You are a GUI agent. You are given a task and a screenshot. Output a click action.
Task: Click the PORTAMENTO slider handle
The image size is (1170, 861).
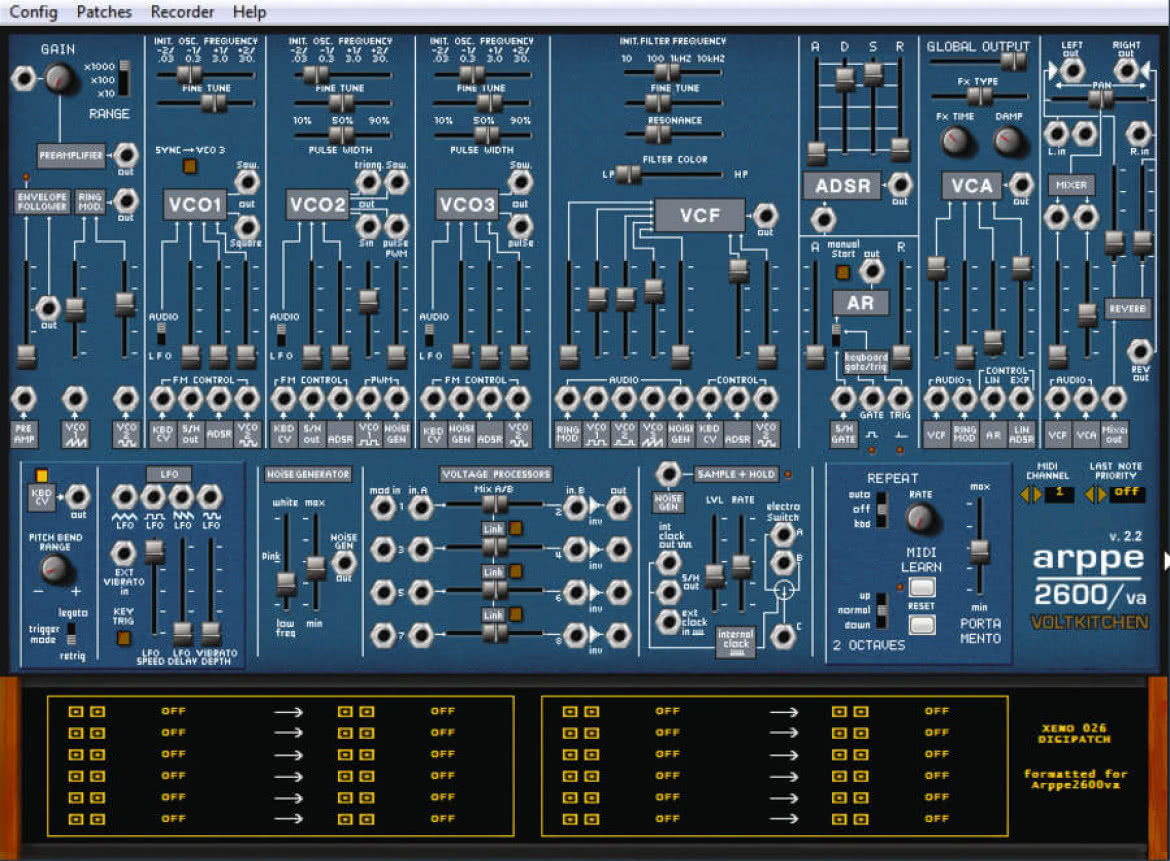[979, 551]
